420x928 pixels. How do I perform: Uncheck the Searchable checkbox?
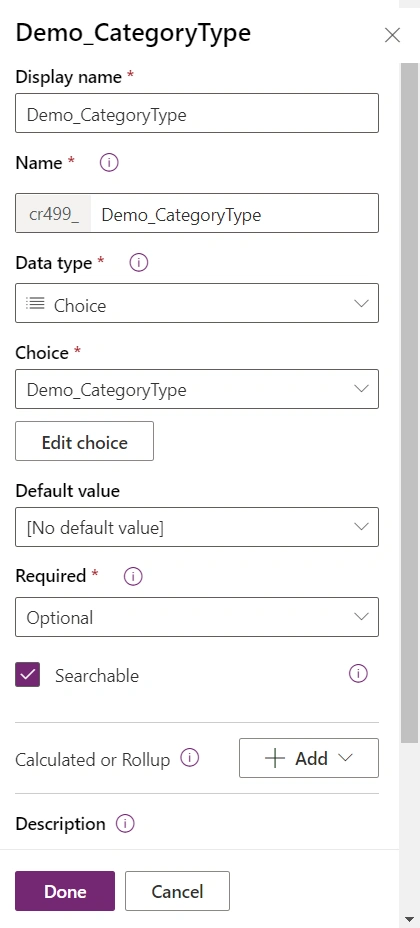(27, 675)
